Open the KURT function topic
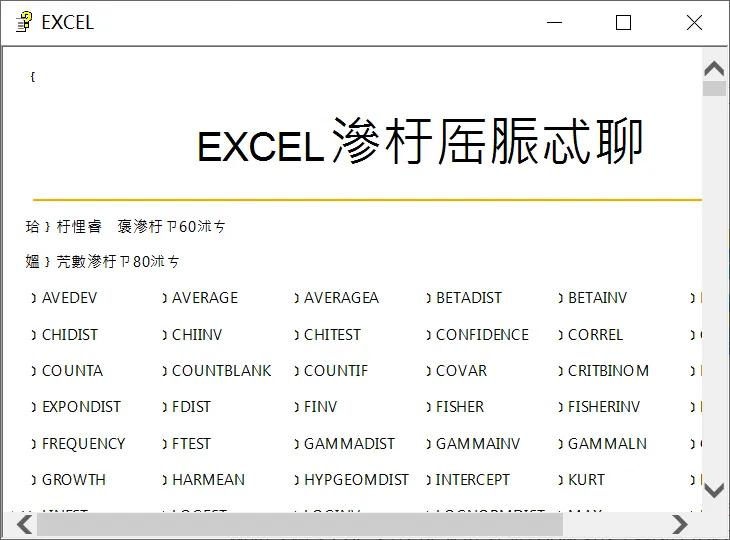Screen dimensions: 730x540 click(x=586, y=479)
